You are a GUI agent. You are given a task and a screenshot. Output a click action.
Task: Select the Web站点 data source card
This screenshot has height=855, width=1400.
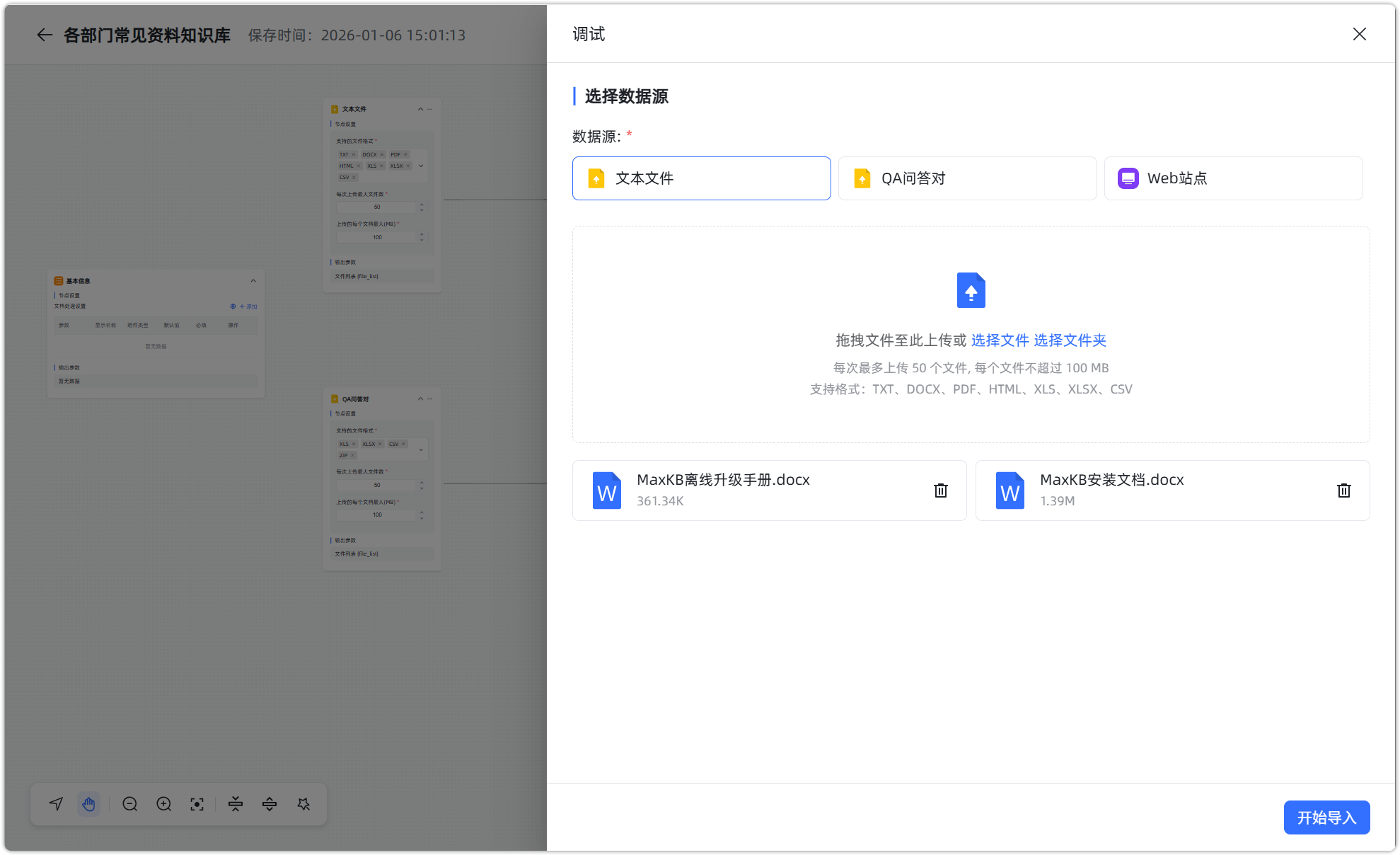point(1233,178)
